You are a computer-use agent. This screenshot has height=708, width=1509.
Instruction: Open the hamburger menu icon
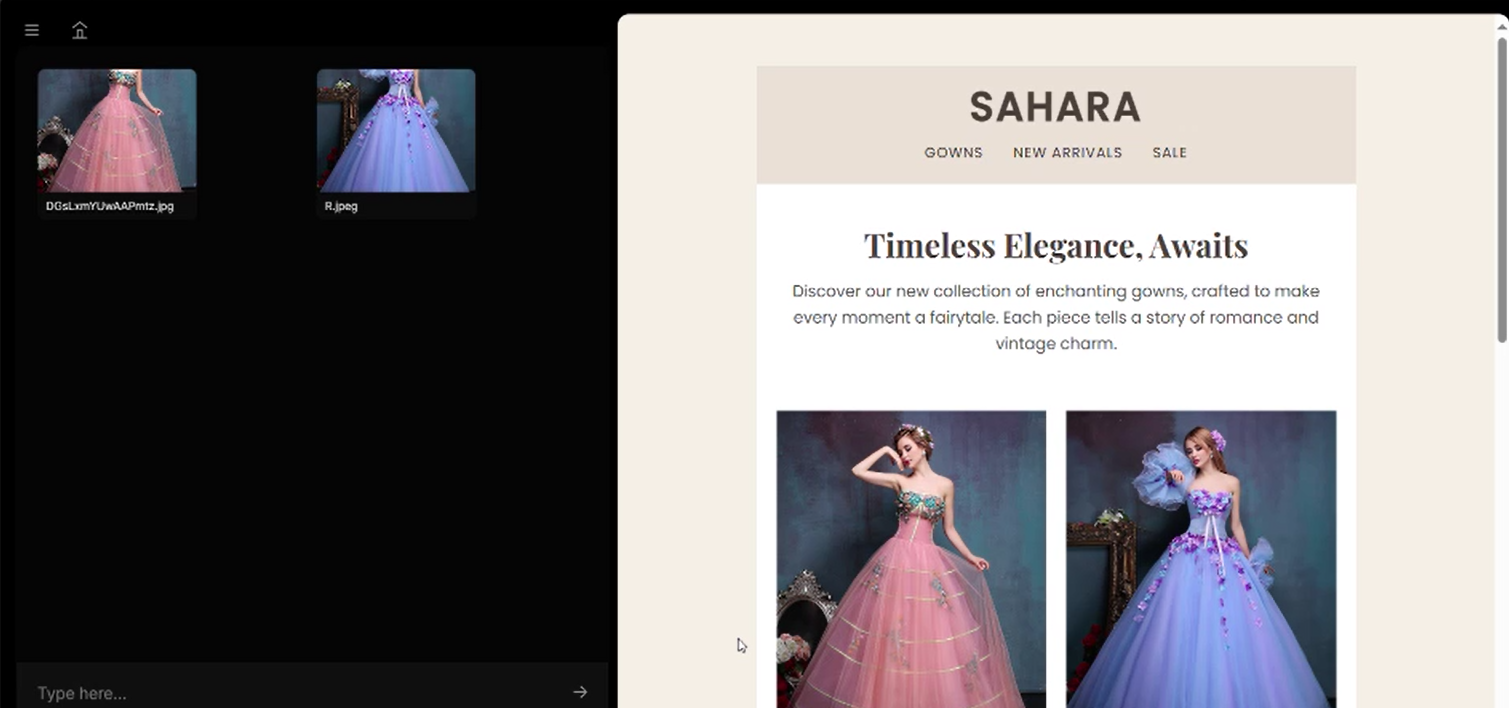pos(32,30)
